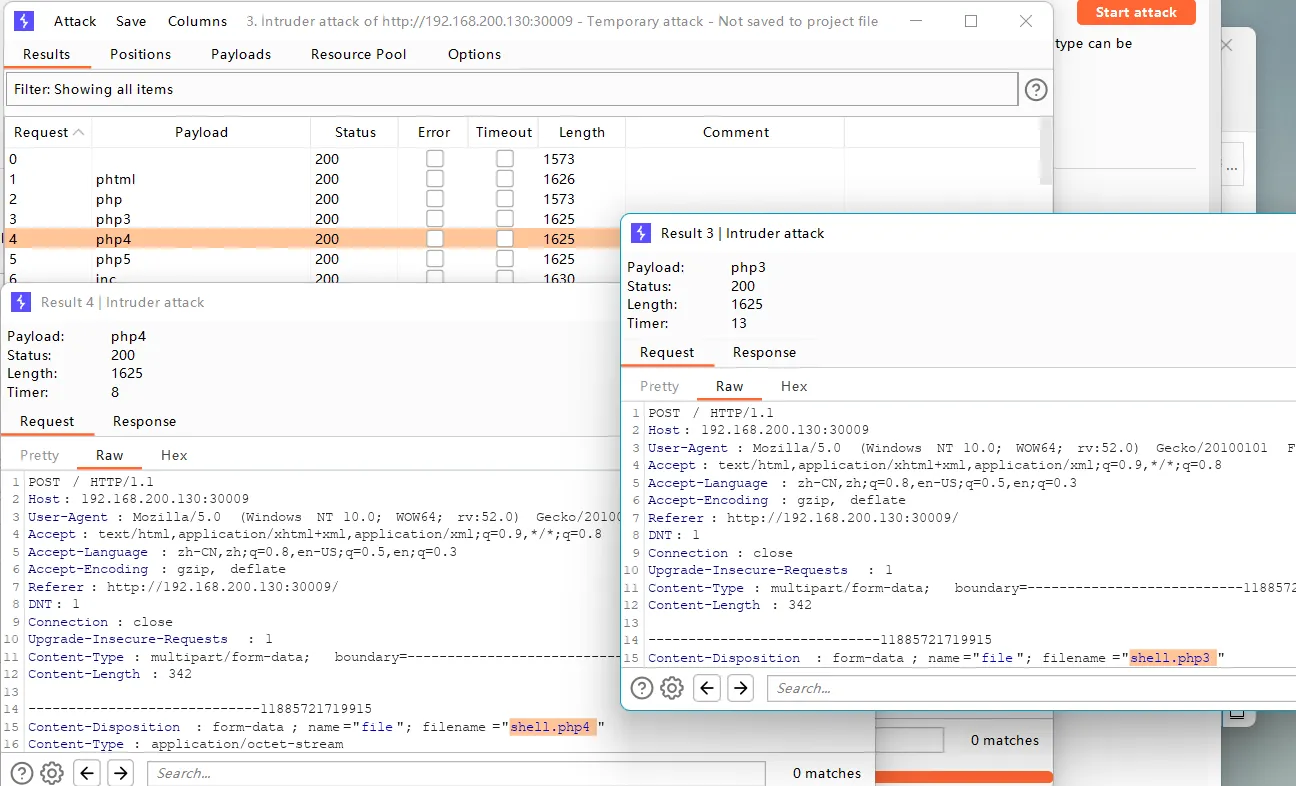This screenshot has width=1296, height=786.
Task: Open search settings gear in Result 3 window
Action: pos(672,688)
